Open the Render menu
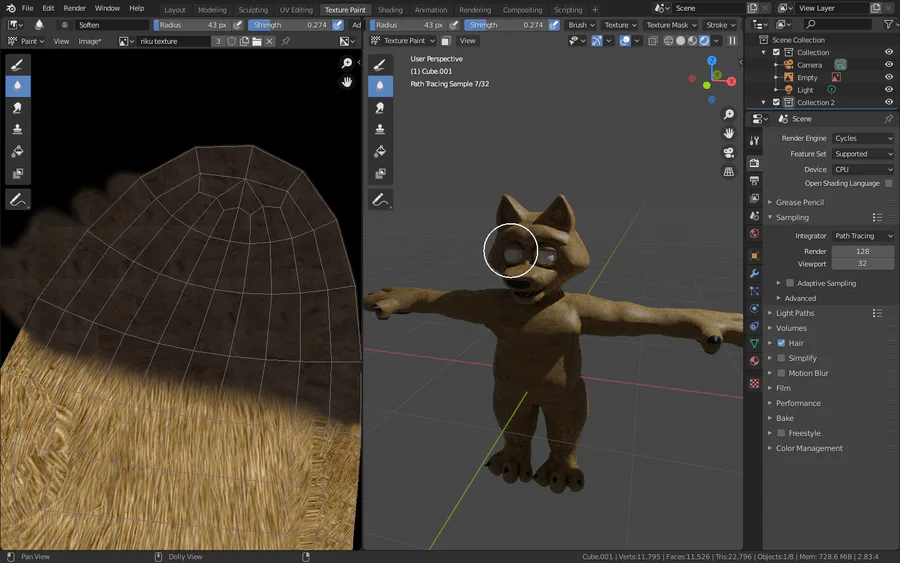This screenshot has width=900, height=563. (x=75, y=8)
